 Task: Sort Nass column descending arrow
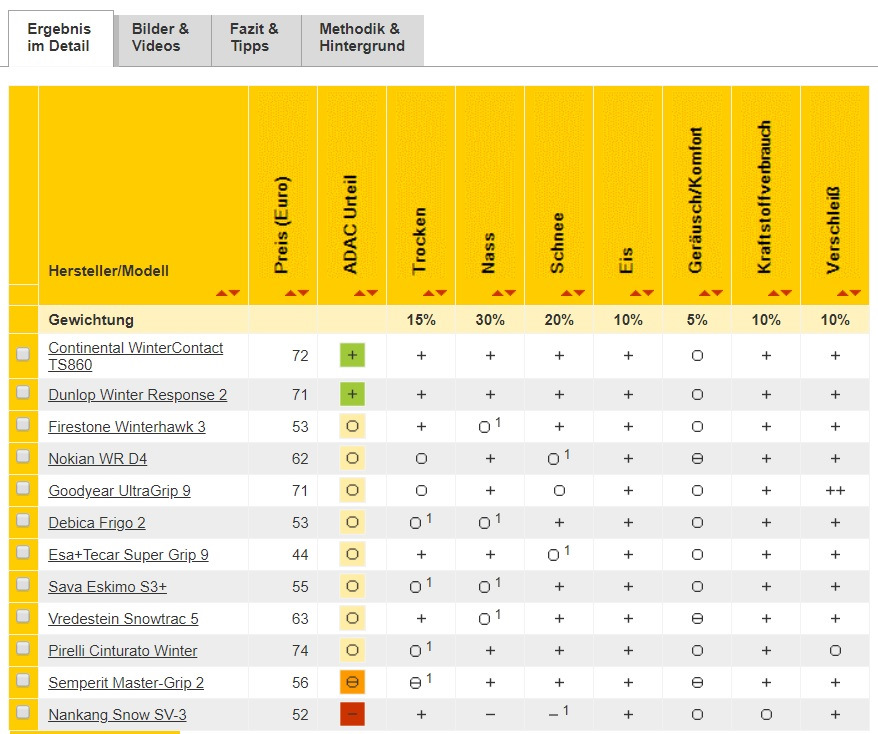(x=510, y=293)
